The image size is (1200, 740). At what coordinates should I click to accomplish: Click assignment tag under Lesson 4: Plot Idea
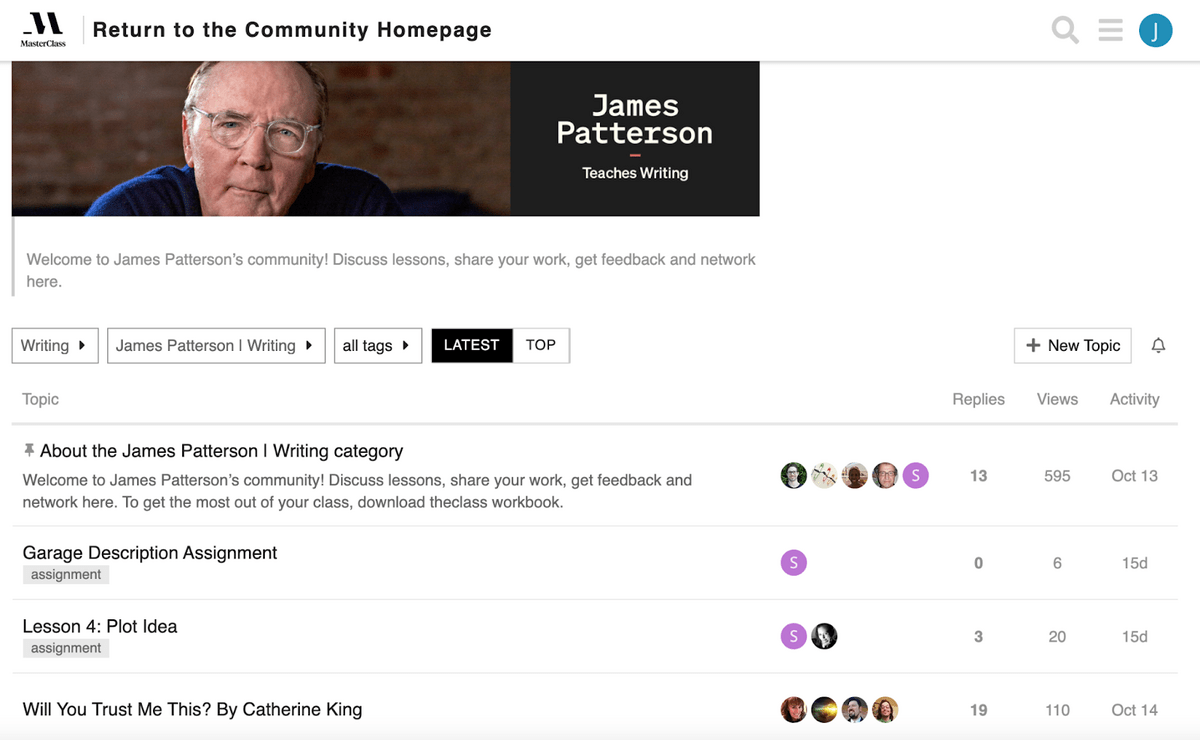click(x=66, y=649)
